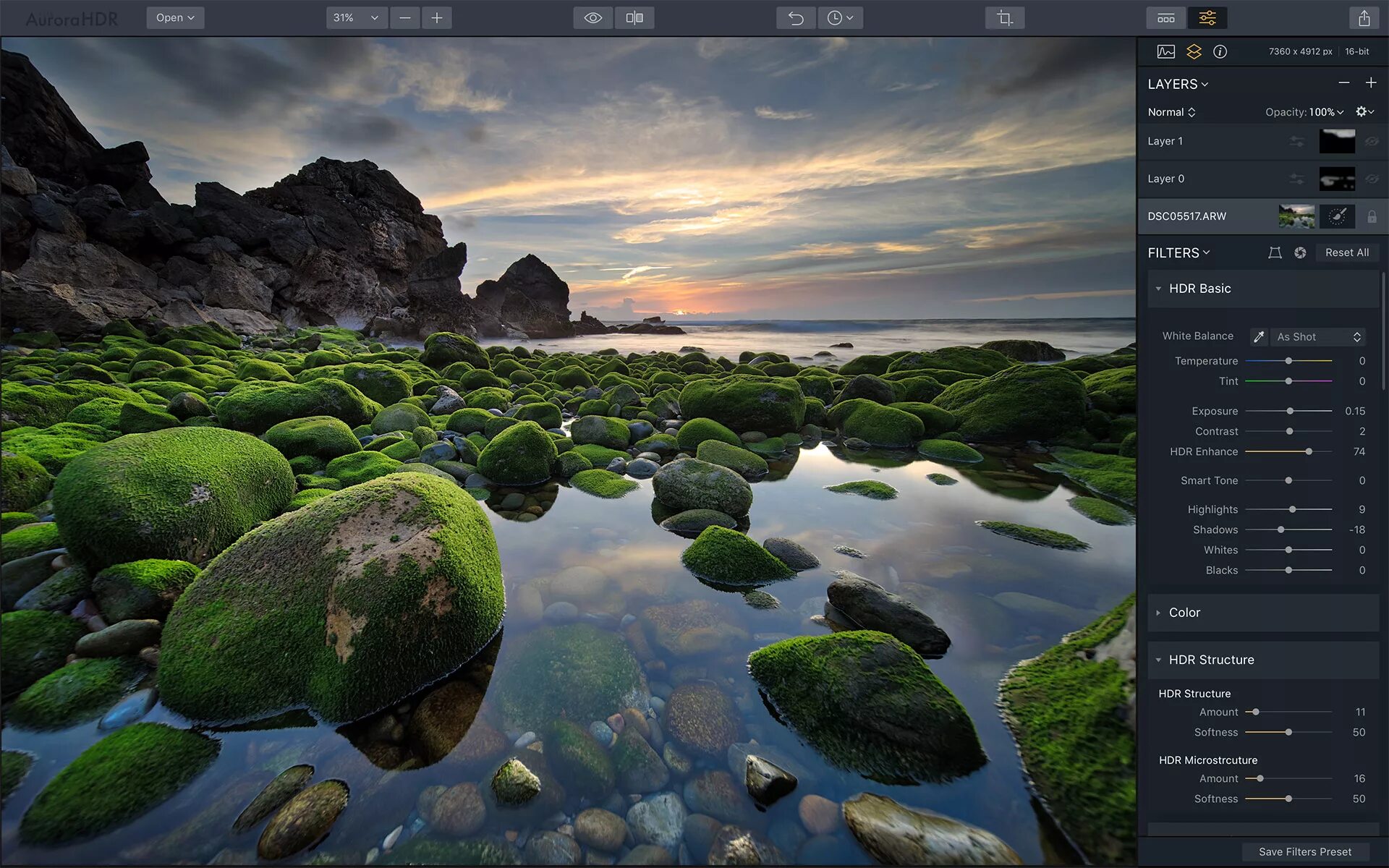1389x868 pixels.
Task: Open the zoom percentage dropdown
Action: pos(356,18)
